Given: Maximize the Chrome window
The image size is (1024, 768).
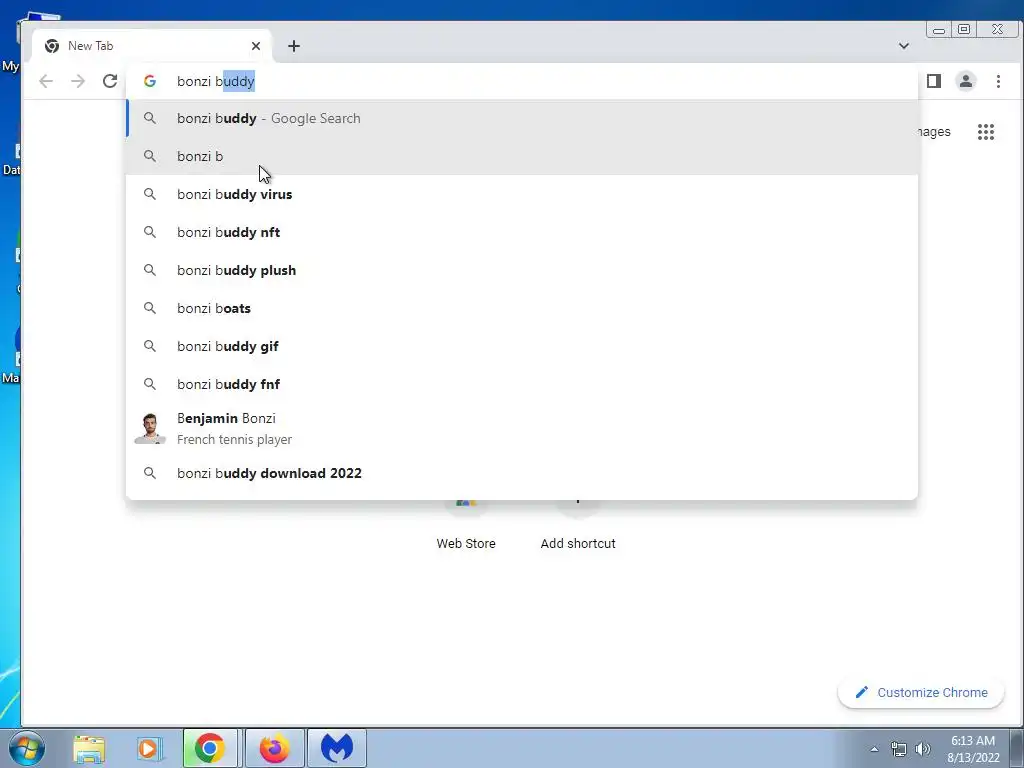Looking at the screenshot, I should coord(964,29).
